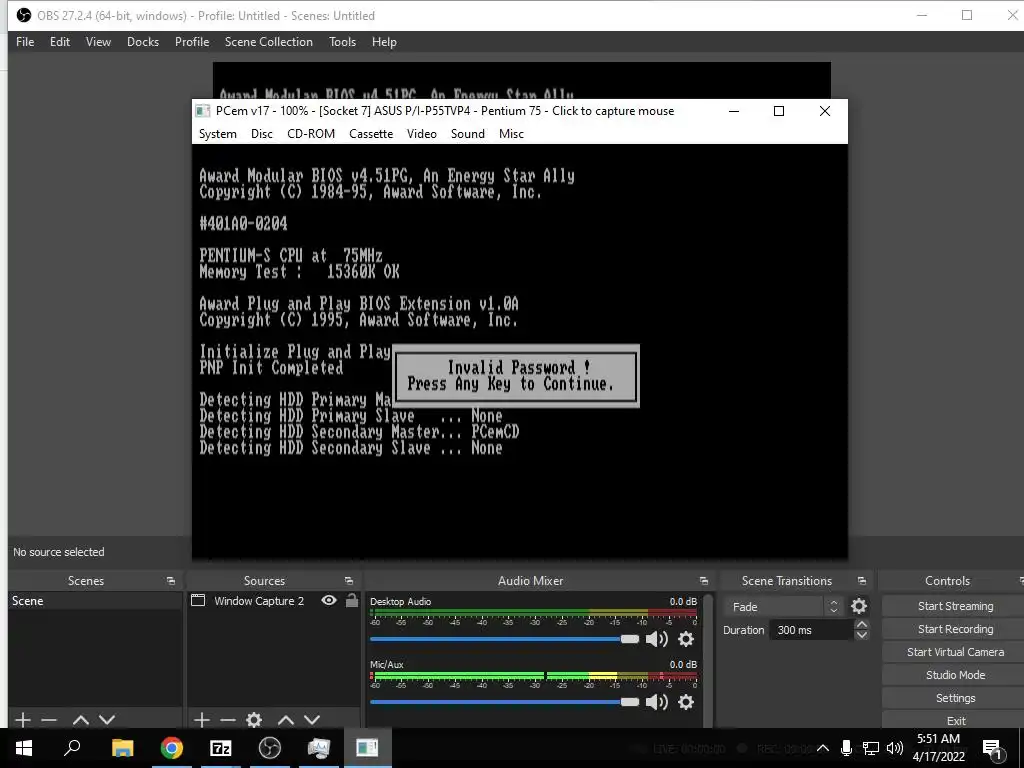Move source up arrow
The height and width of the screenshot is (768, 1024).
(x=286, y=720)
